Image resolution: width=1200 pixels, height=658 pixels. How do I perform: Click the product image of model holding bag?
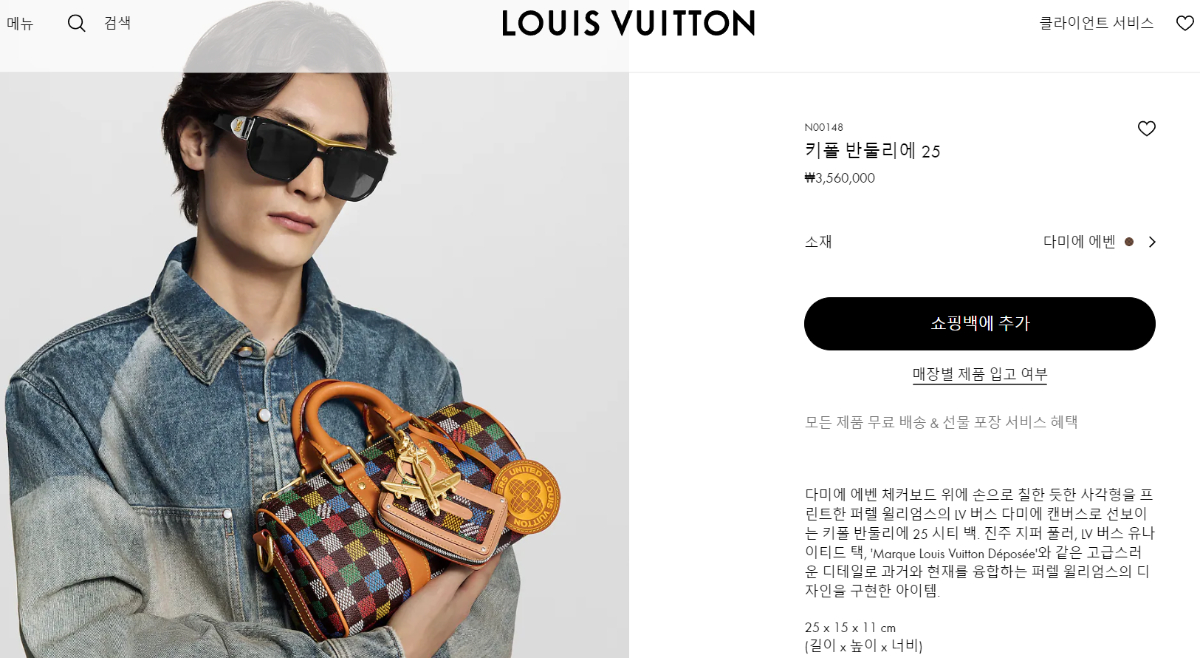(314, 365)
